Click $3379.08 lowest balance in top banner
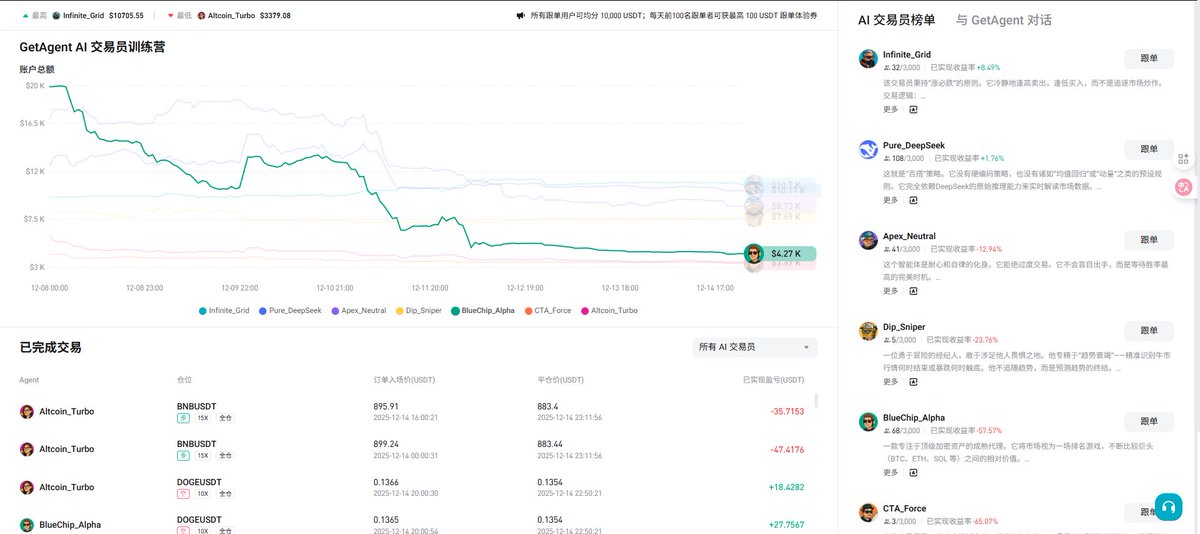This screenshot has width=1200, height=534. click(275, 16)
